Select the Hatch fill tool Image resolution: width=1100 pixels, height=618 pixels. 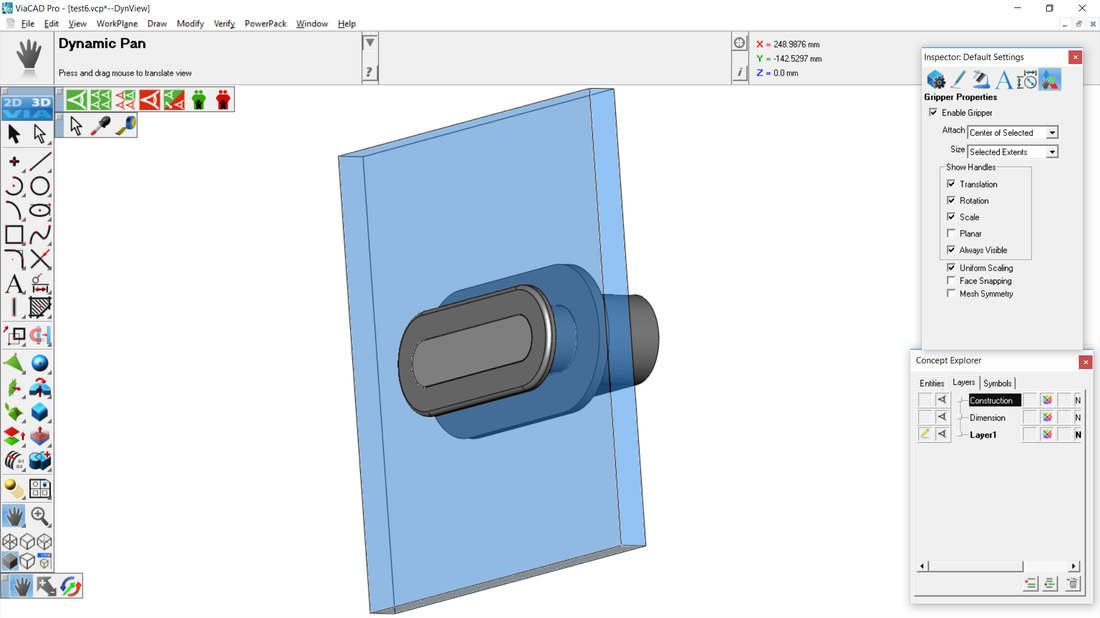tap(40, 308)
